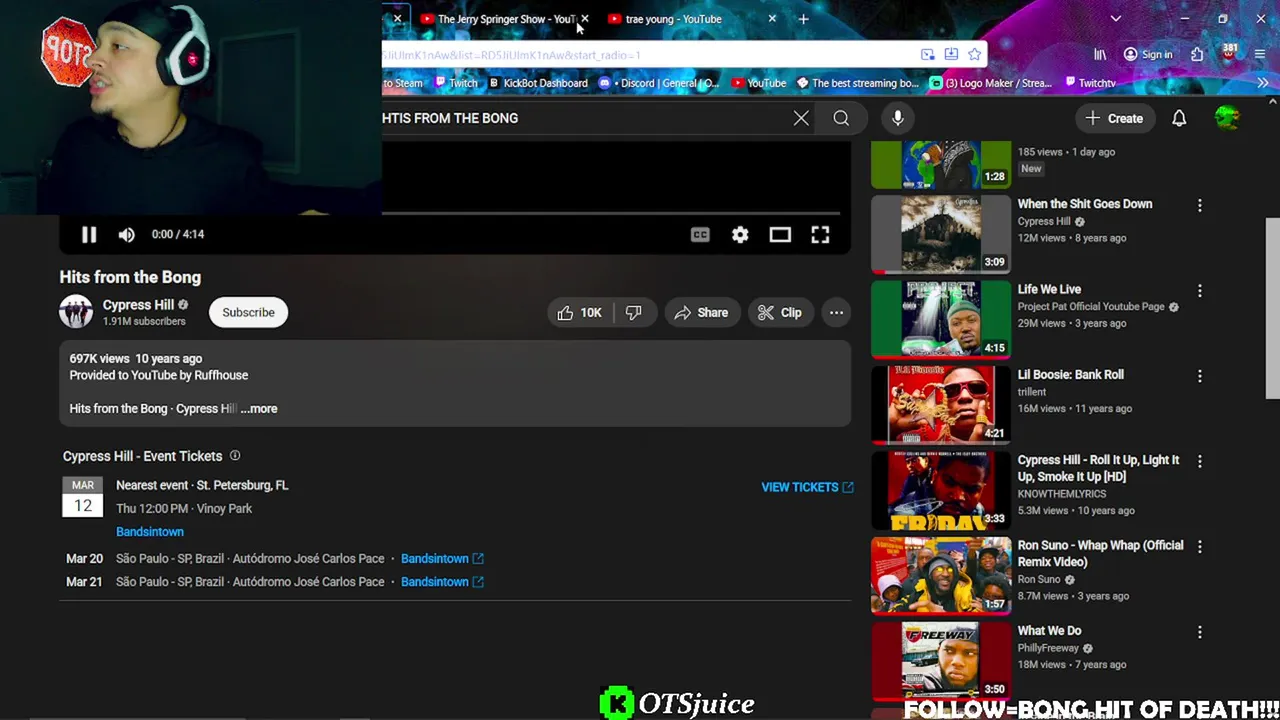Open options for What We Do
The width and height of the screenshot is (1280, 720).
(1199, 633)
